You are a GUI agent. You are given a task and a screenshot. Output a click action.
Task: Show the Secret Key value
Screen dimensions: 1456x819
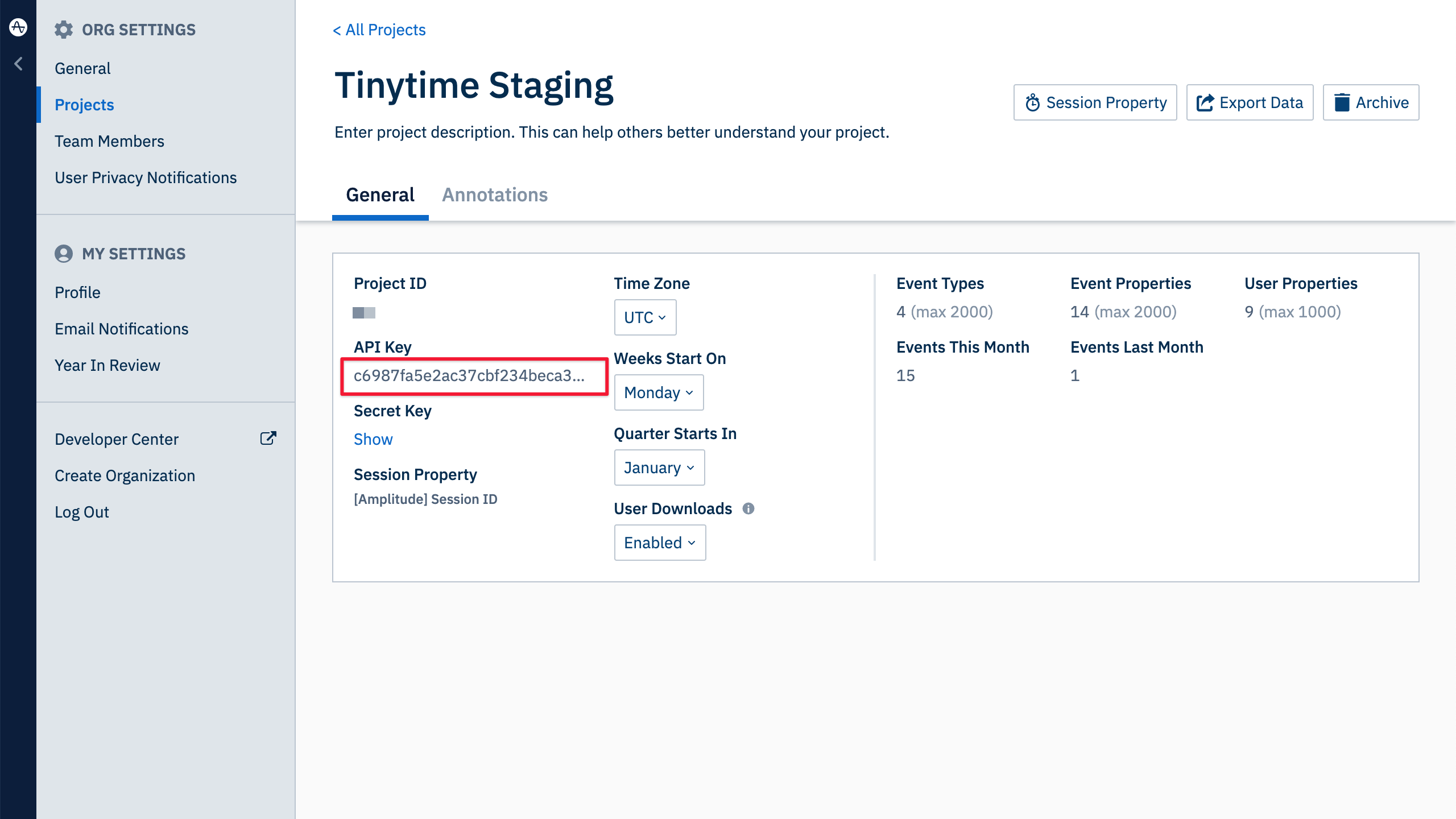pos(374,438)
